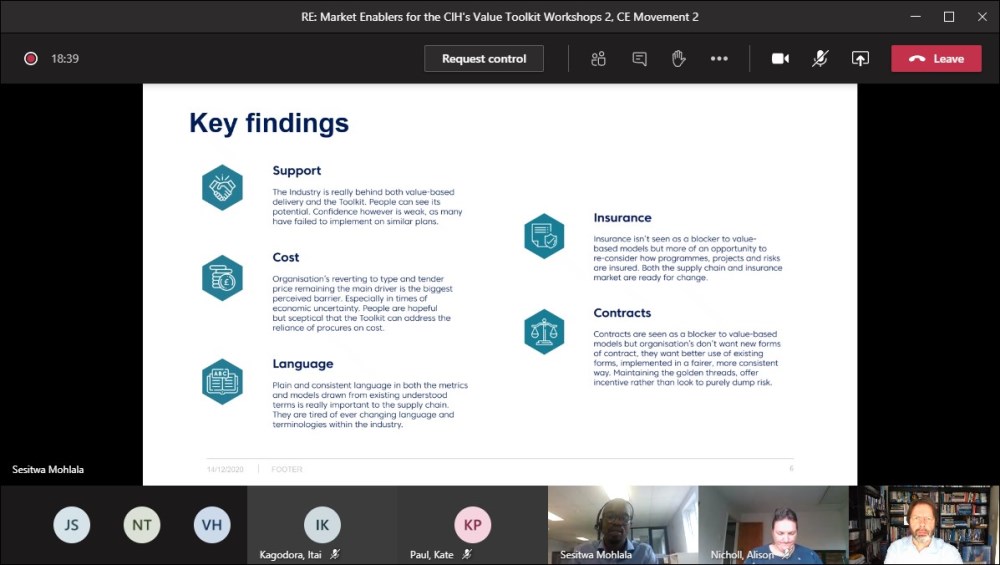Close the Teams meeting window

982,17
